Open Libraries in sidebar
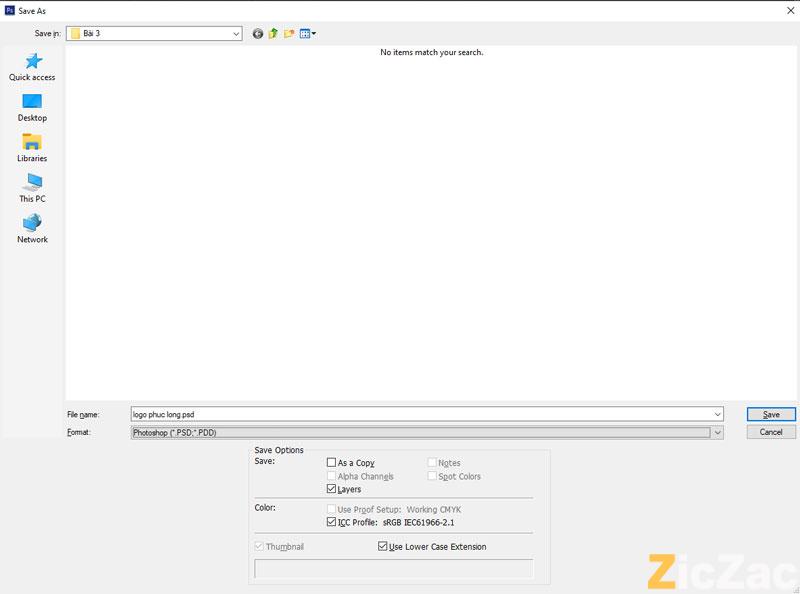Screen dimensions: 800x594 click(x=32, y=148)
